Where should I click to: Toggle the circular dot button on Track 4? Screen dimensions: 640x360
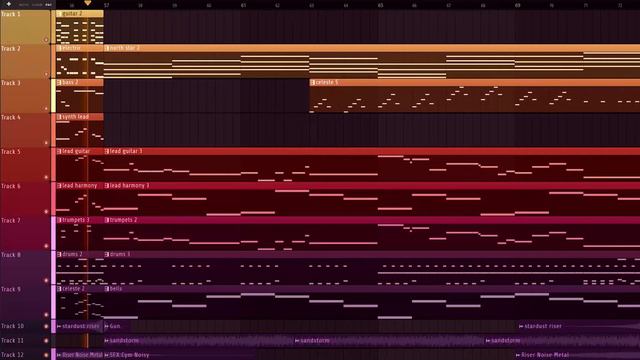[46, 143]
